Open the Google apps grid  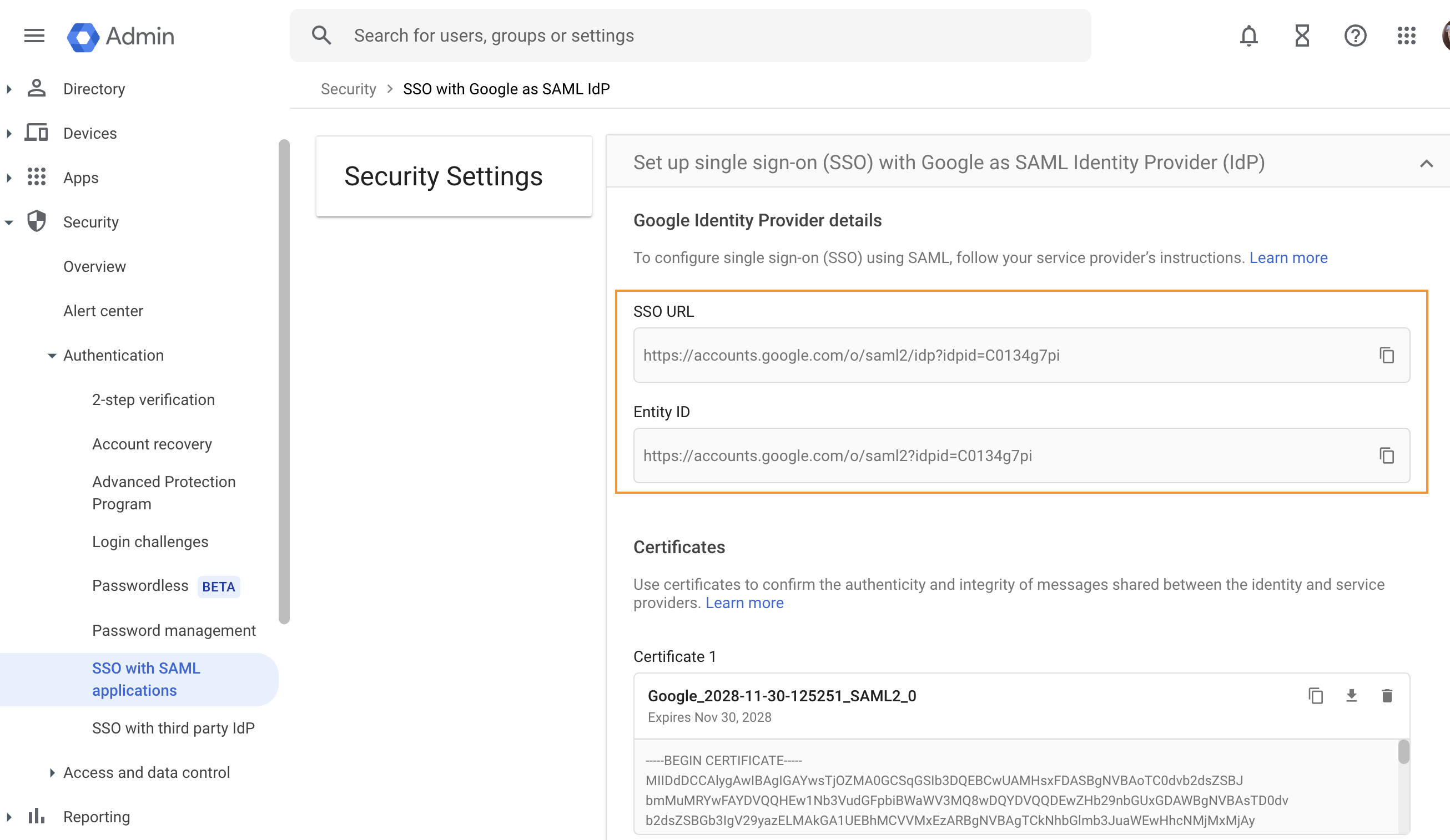click(1406, 36)
